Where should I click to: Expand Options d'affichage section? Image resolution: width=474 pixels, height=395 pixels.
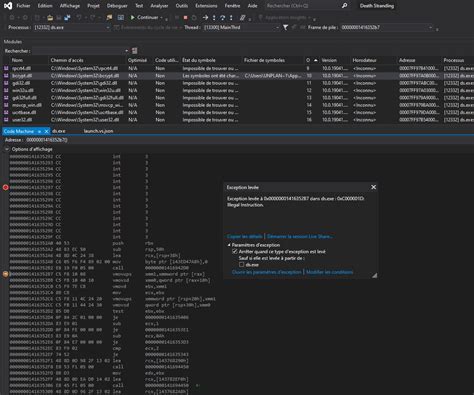(x=7, y=149)
